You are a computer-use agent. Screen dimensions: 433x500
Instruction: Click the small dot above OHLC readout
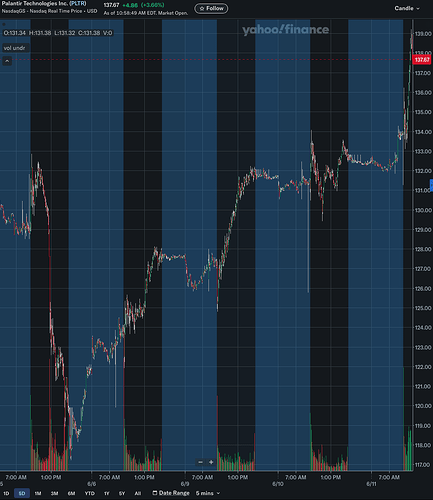point(4,25)
